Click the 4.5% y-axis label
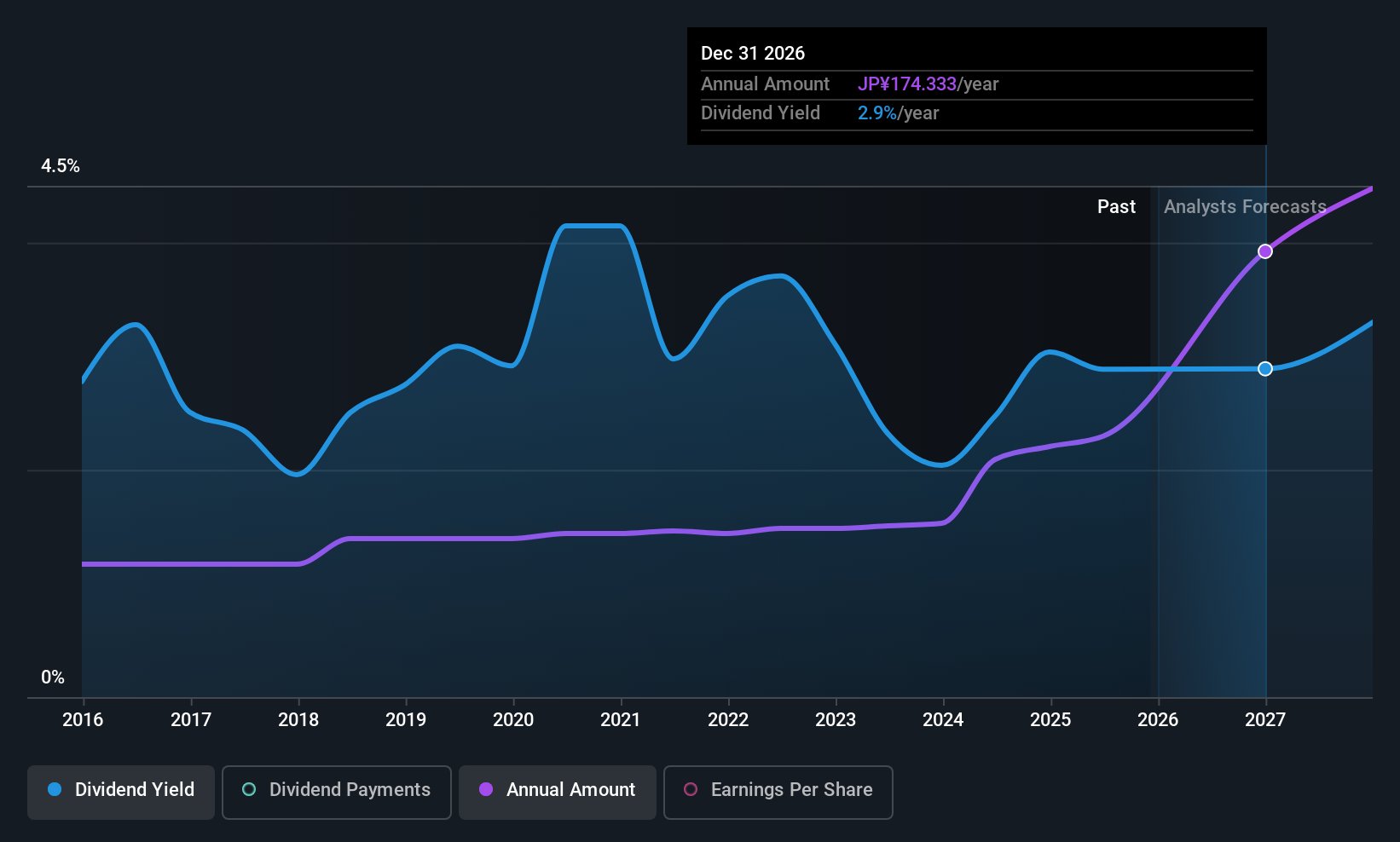 coord(61,166)
